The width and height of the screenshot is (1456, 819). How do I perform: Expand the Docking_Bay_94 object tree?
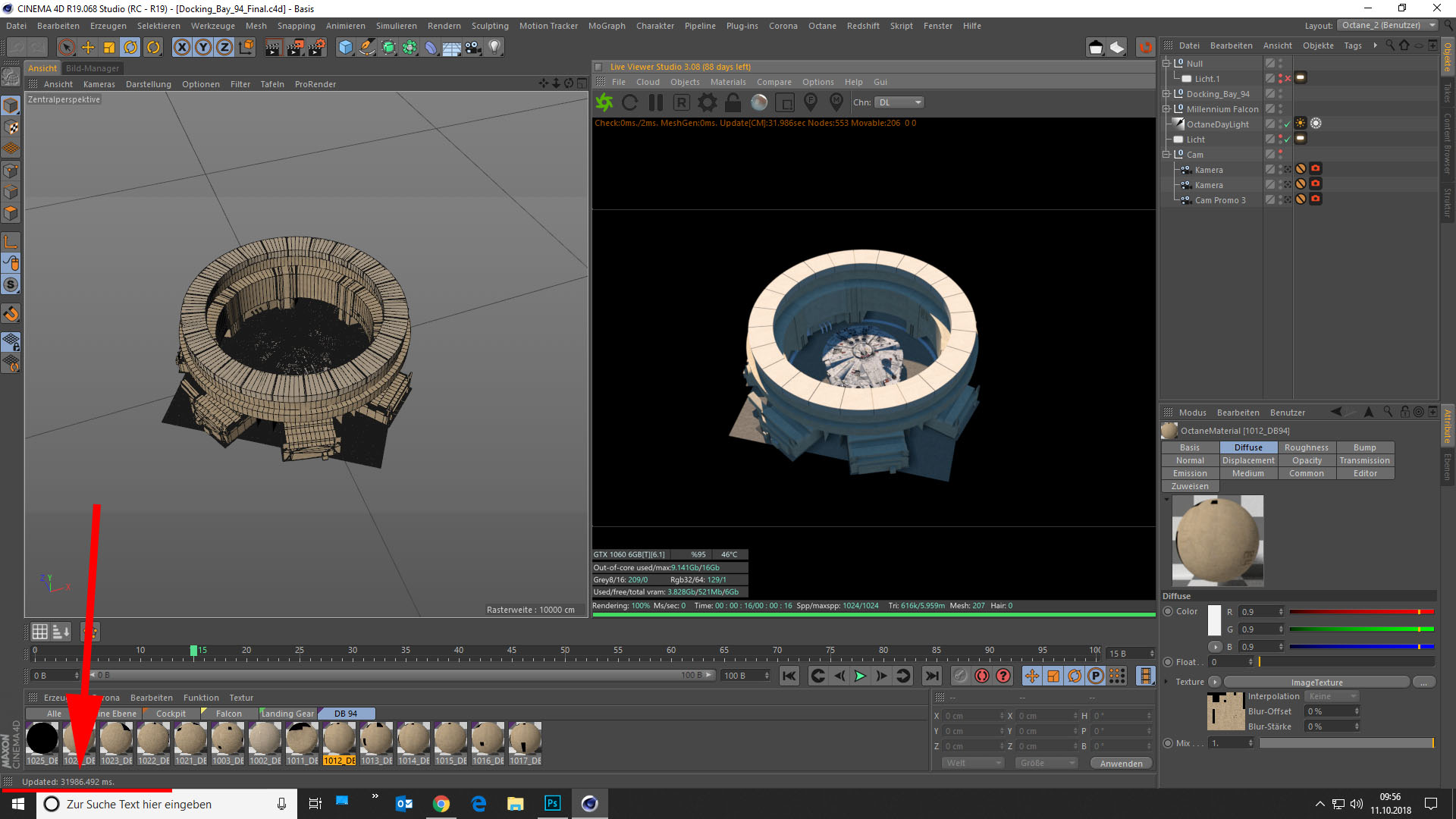click(1166, 94)
